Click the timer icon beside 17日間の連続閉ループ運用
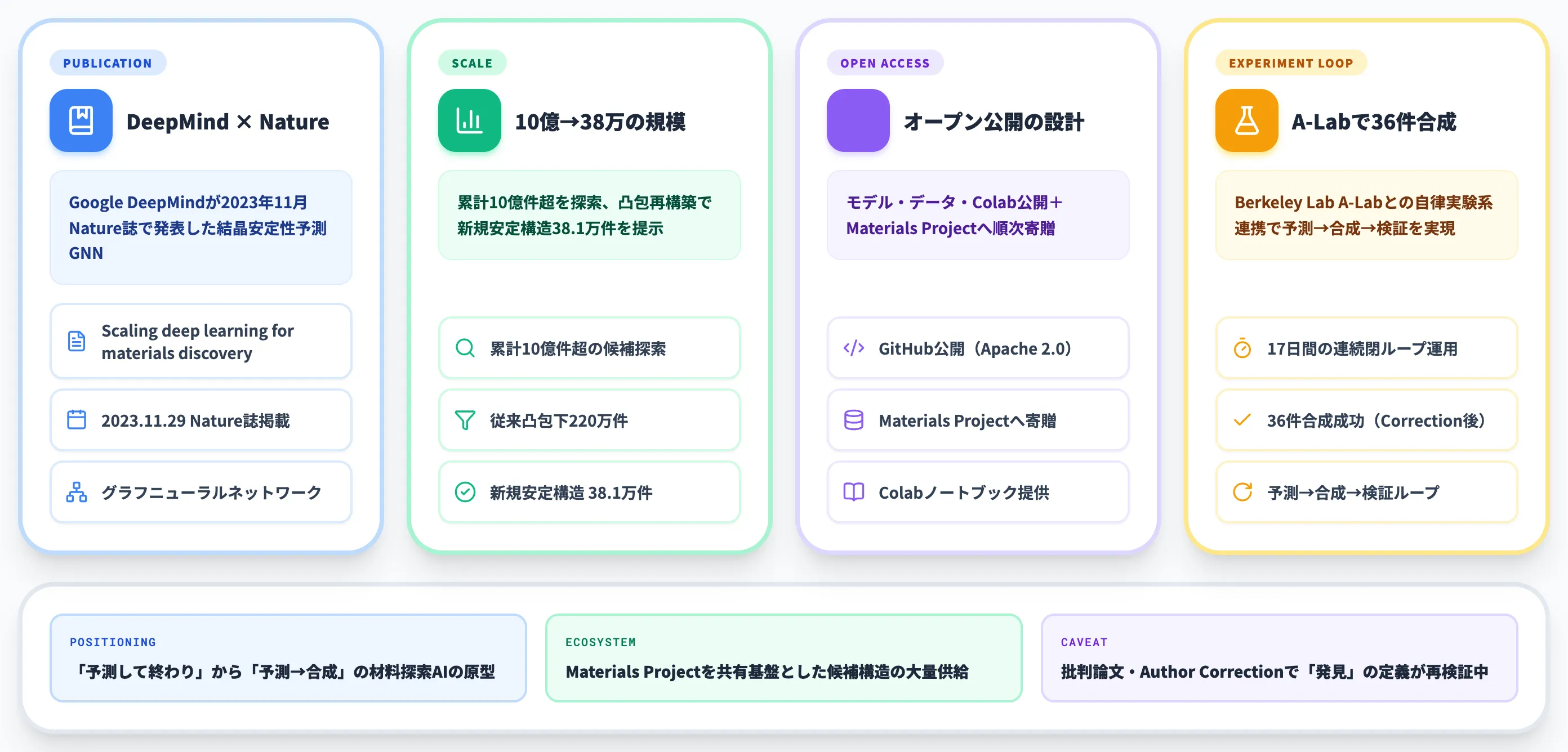The image size is (1568, 752). tap(1242, 348)
